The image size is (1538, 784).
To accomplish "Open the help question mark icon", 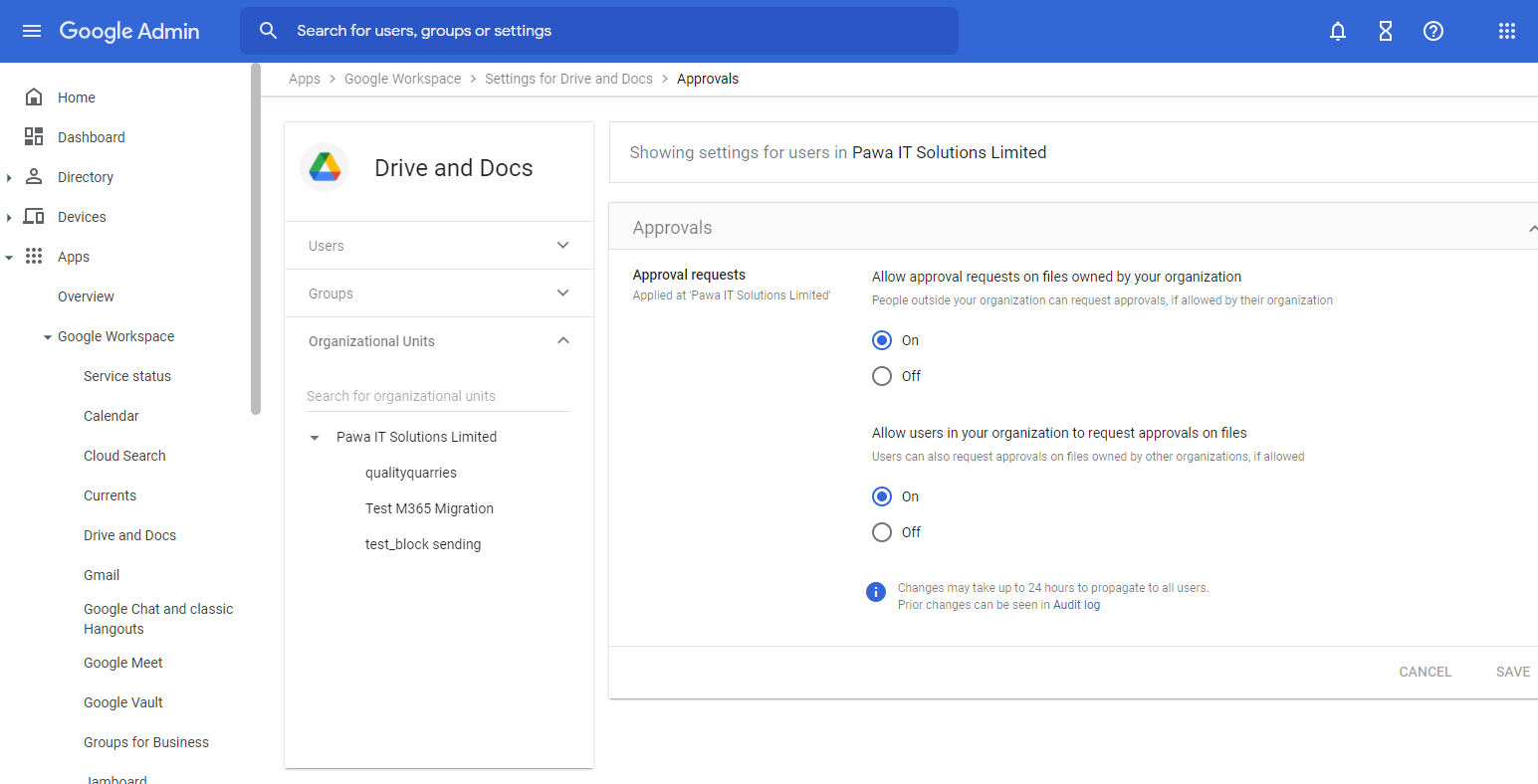I will (x=1432, y=31).
